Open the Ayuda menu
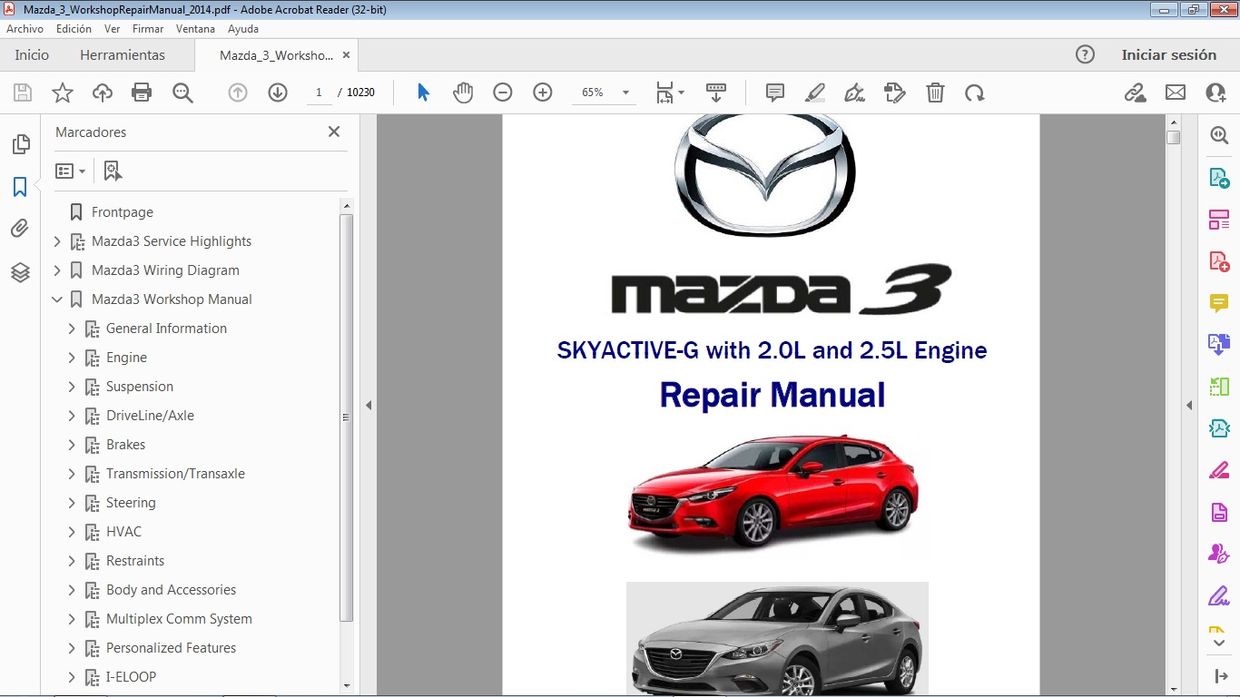Viewport: 1240px width, 697px height. 243,29
